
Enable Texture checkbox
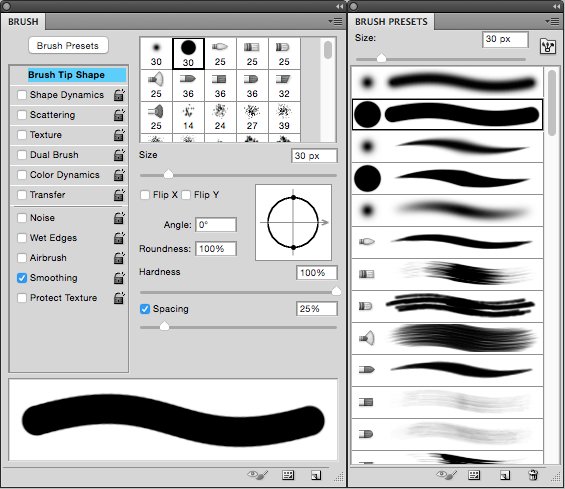click(x=22, y=135)
